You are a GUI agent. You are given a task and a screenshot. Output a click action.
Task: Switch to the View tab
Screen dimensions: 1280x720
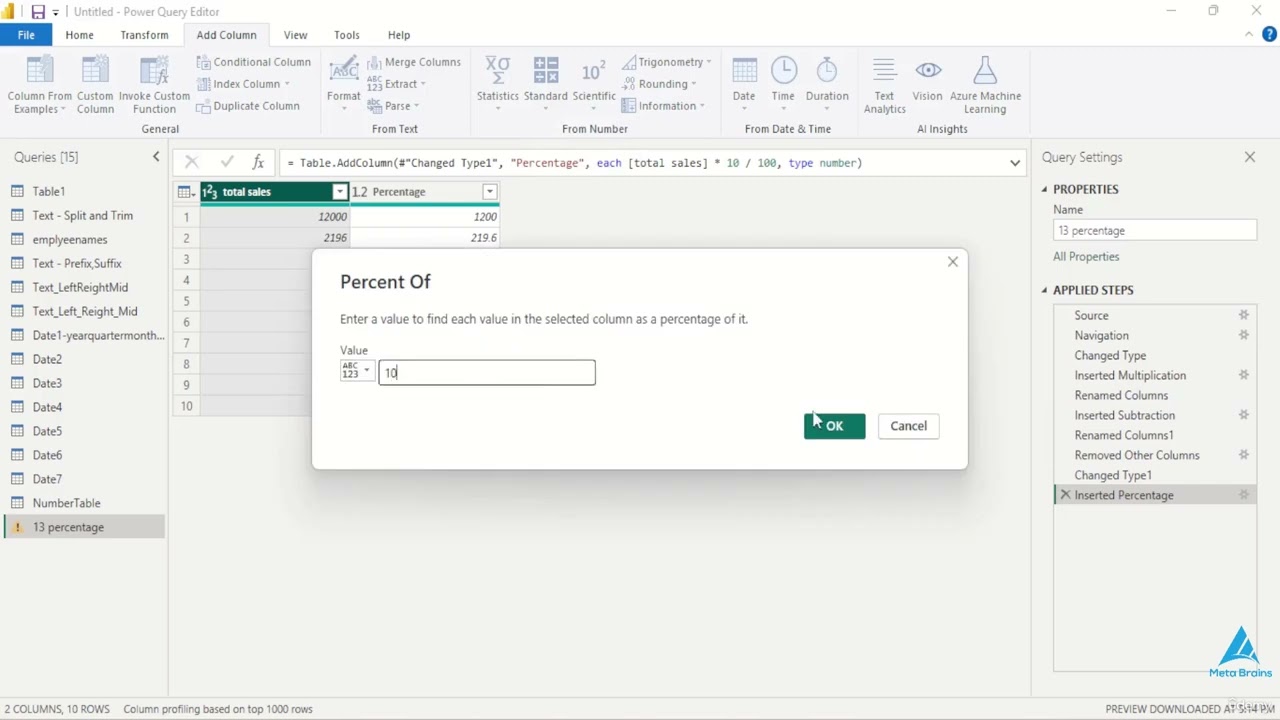295,35
